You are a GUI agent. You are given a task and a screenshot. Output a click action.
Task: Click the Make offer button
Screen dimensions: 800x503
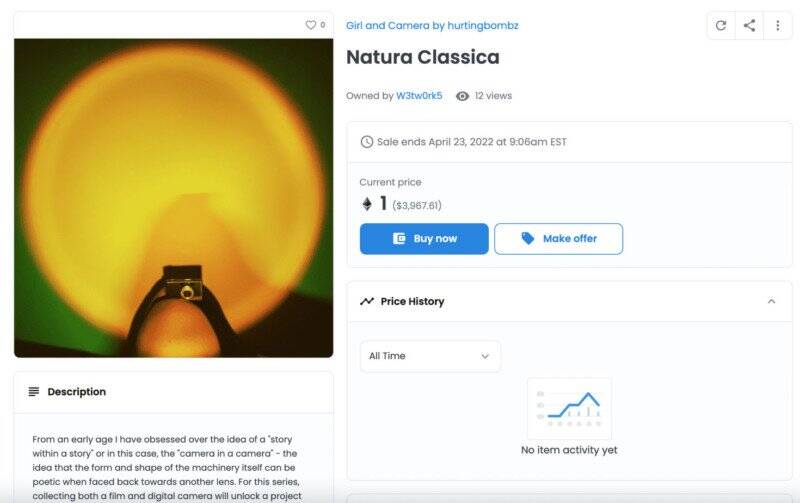click(x=558, y=239)
